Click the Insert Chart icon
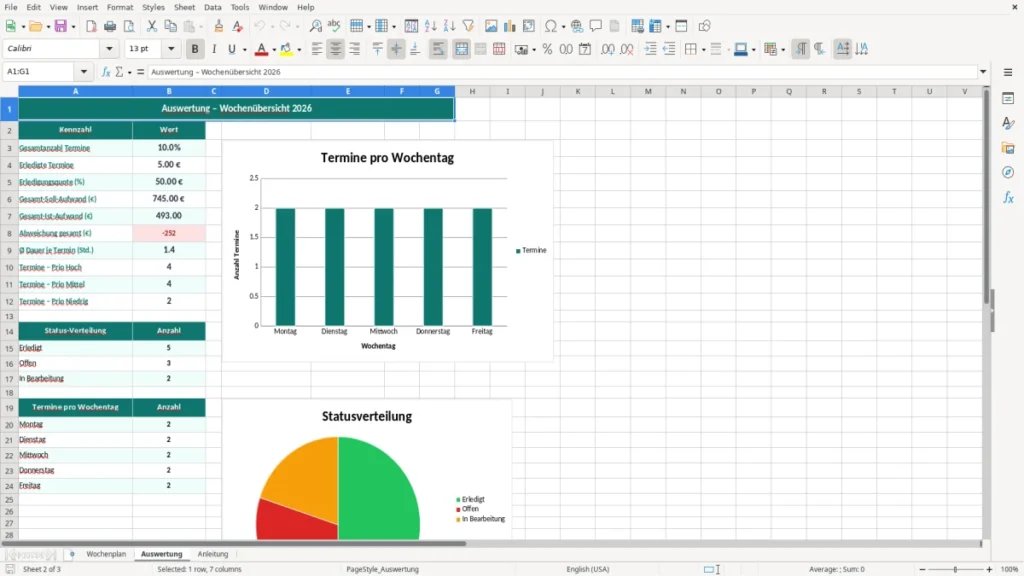 pyautogui.click(x=510, y=26)
